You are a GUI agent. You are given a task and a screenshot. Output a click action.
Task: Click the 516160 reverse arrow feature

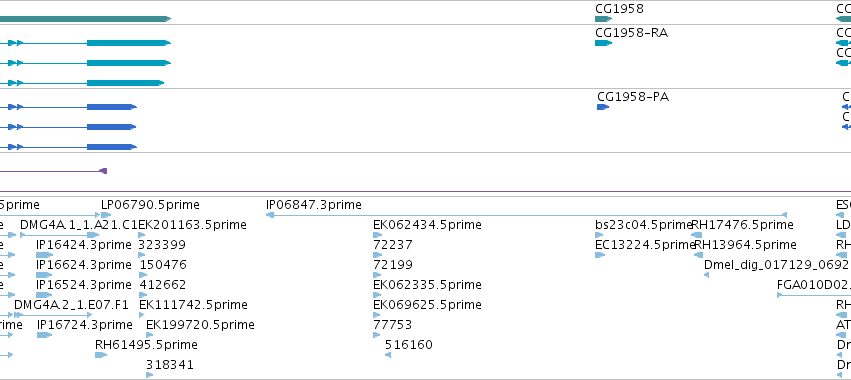[388, 355]
